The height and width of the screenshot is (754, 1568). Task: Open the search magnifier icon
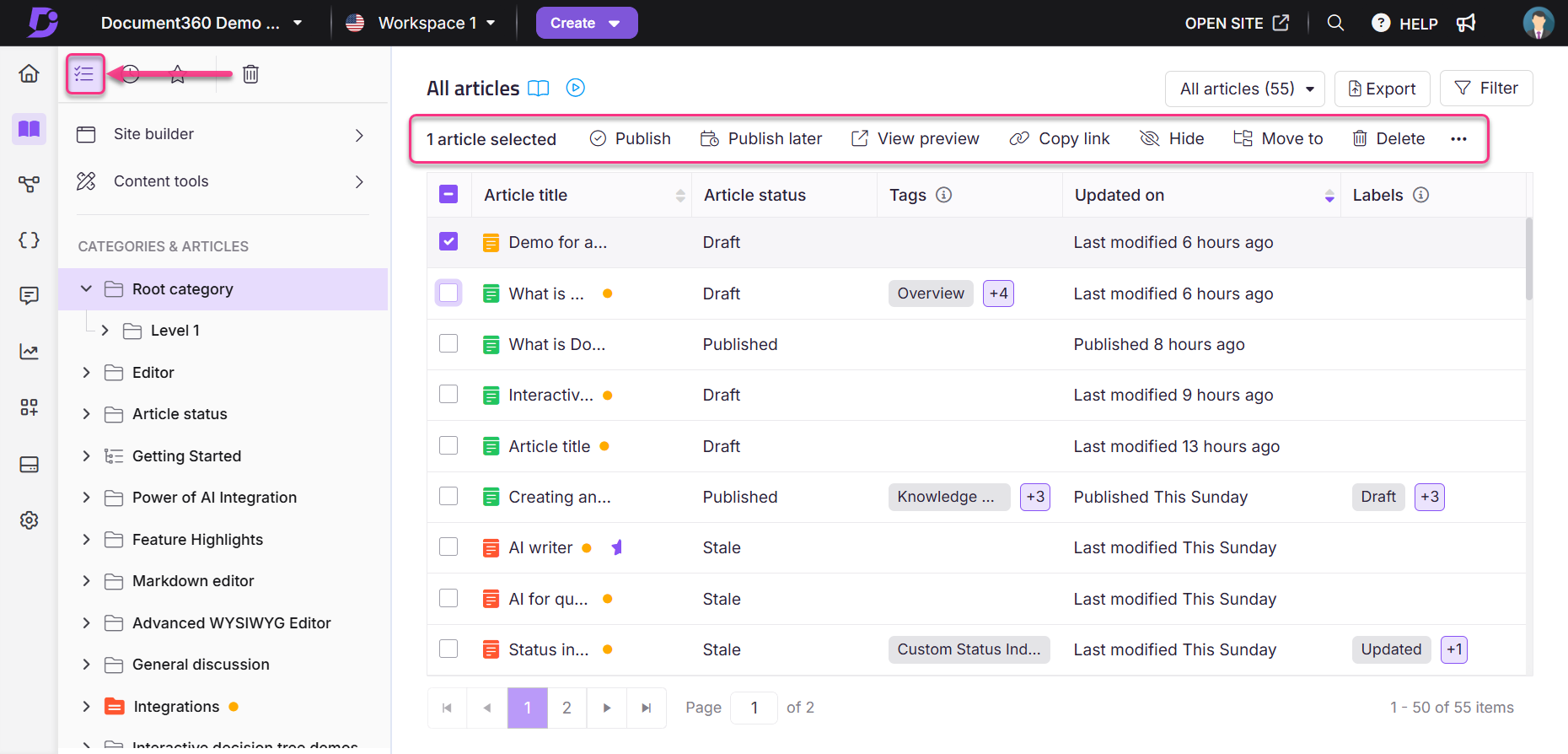(1335, 23)
